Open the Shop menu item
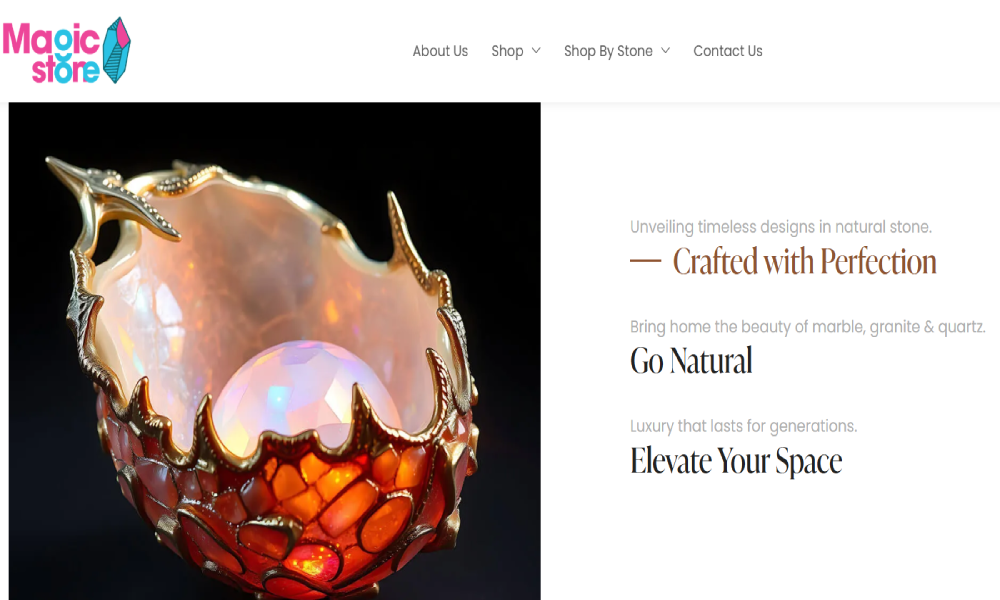 coord(507,51)
